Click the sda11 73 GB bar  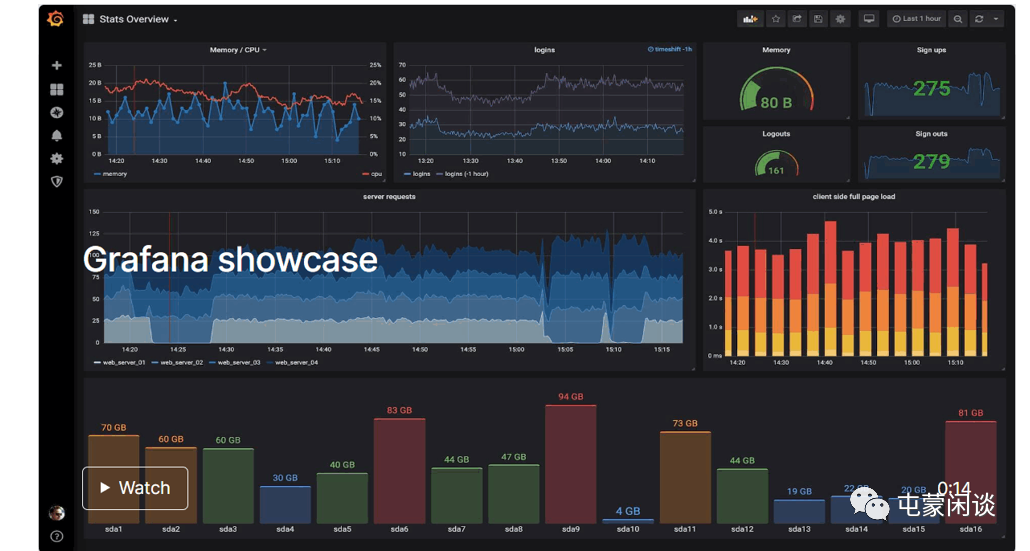point(685,477)
